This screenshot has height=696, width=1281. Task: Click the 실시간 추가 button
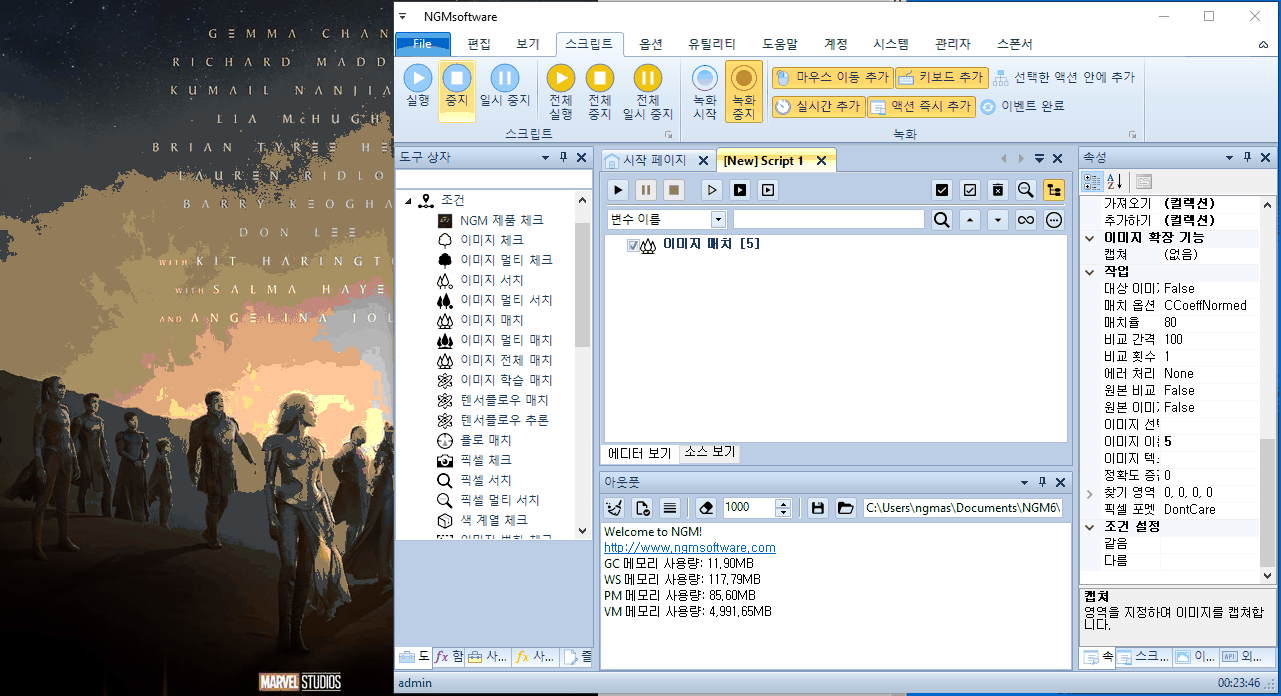click(818, 106)
